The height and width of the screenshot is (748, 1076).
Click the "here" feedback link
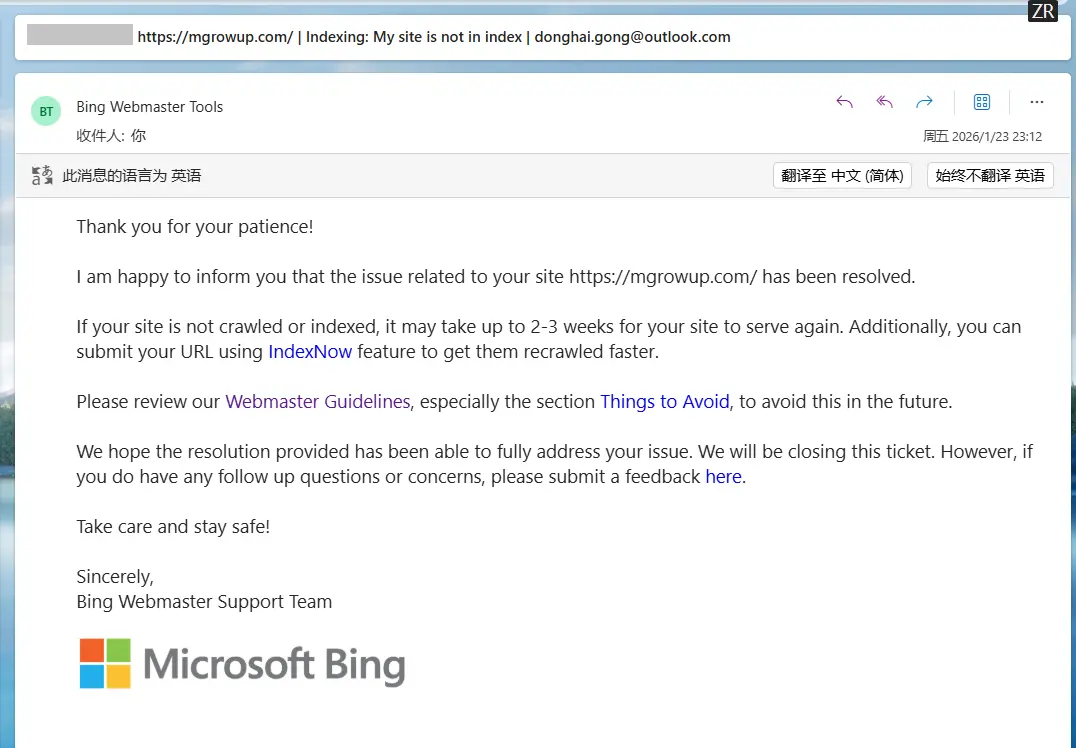point(723,477)
